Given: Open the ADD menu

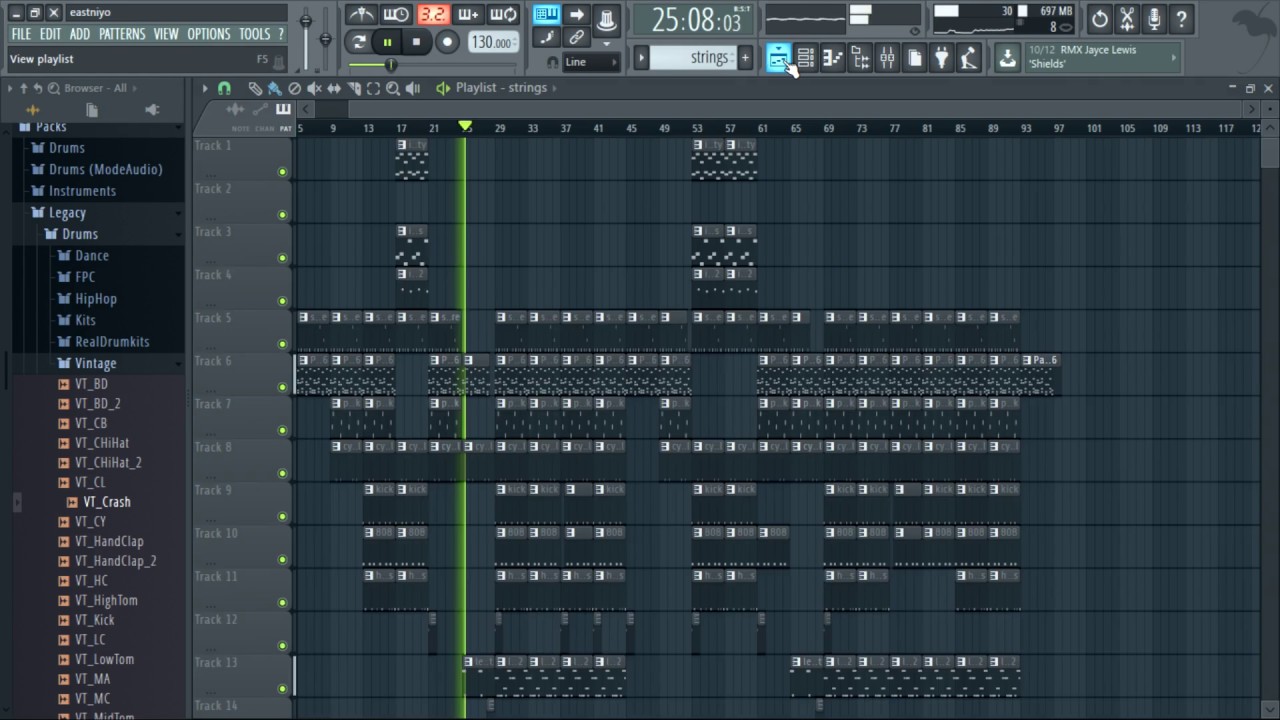Looking at the screenshot, I should (80, 34).
